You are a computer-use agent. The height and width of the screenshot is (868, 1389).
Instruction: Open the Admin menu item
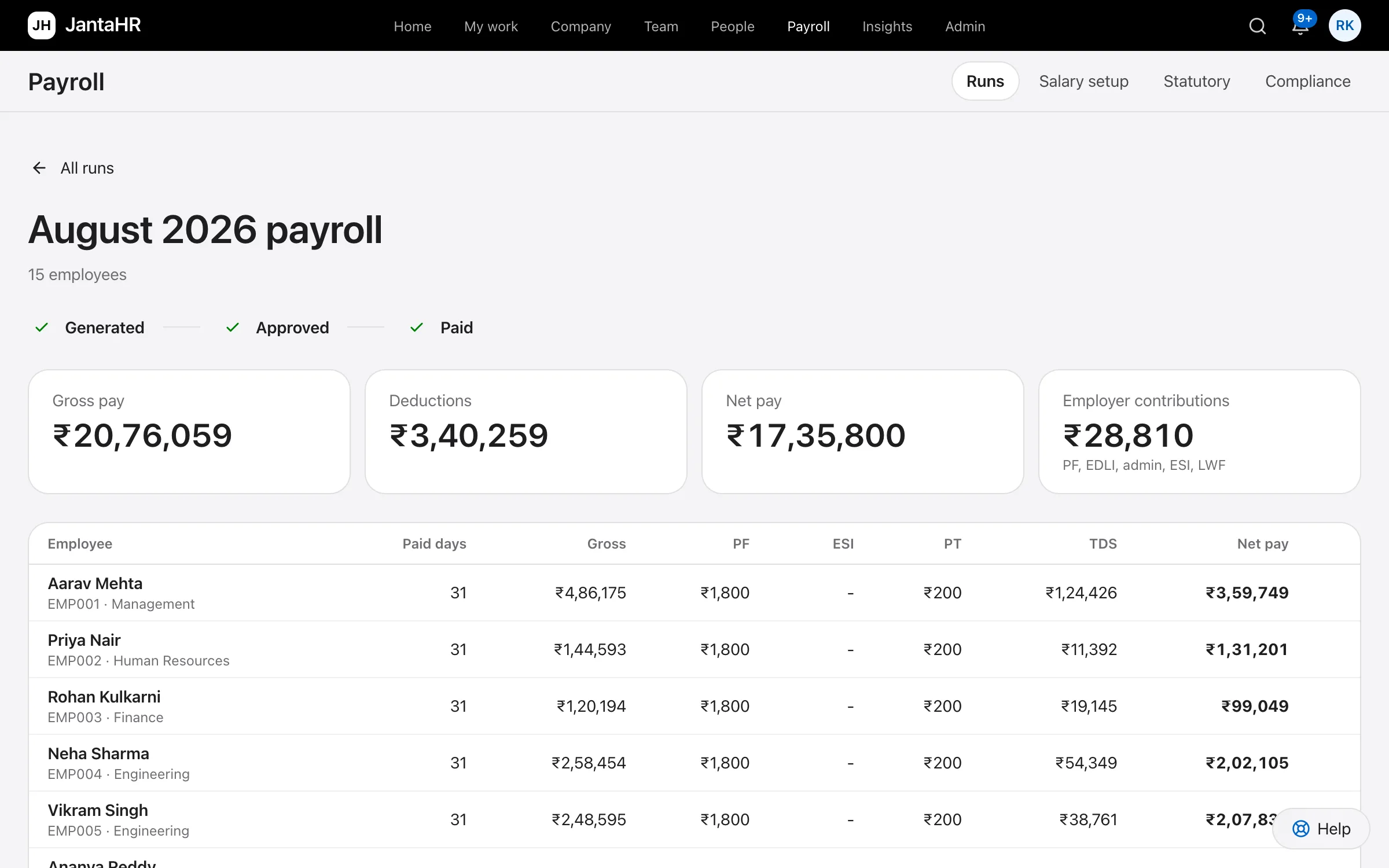[x=965, y=26]
